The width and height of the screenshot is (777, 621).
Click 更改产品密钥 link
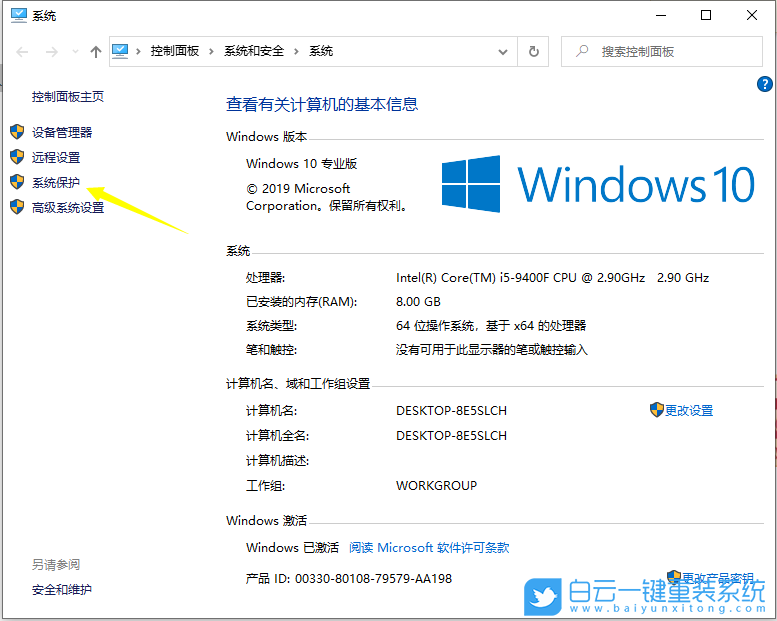coord(717,578)
